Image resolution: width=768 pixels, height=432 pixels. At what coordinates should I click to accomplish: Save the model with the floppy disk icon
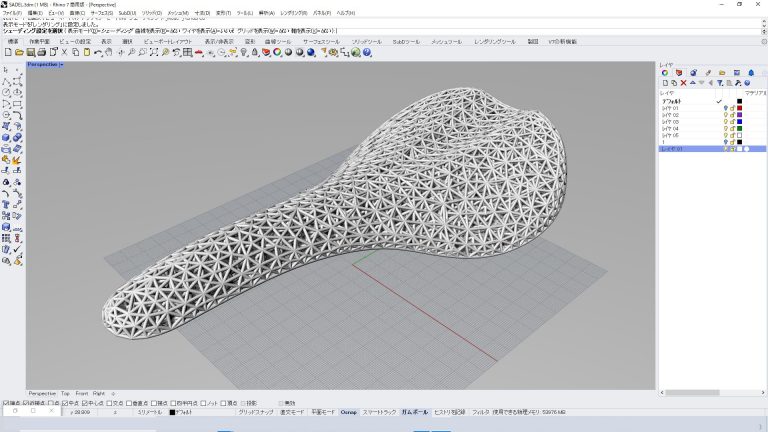click(x=30, y=52)
